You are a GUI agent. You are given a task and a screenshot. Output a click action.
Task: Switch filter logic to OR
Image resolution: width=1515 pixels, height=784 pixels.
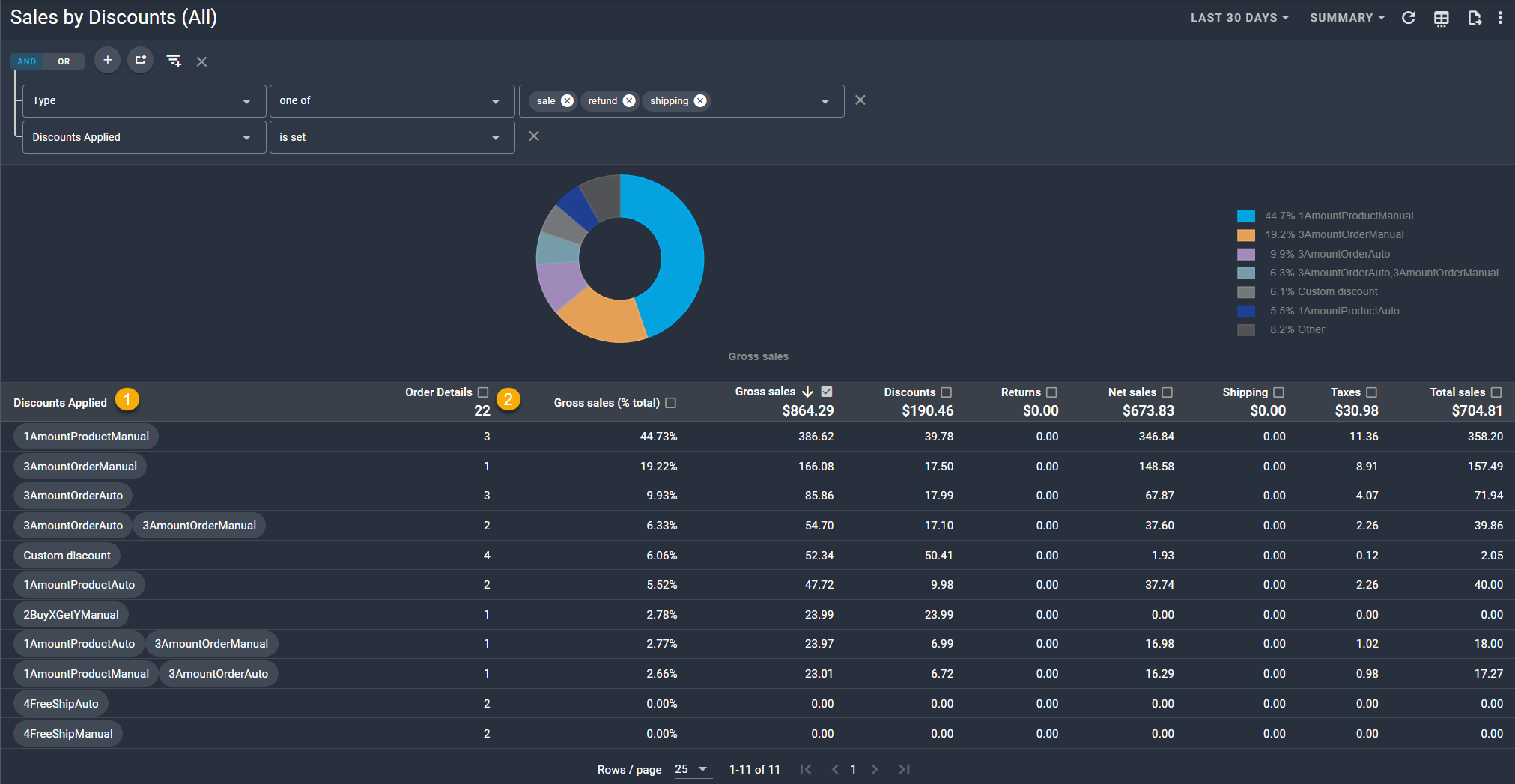click(x=64, y=61)
